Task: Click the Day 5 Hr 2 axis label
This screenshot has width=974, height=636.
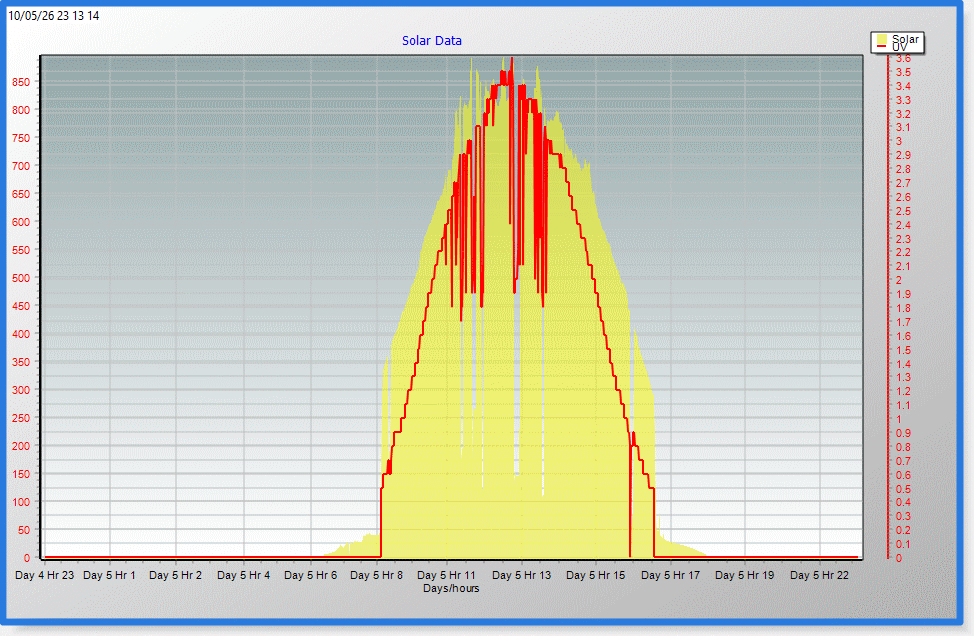Action: (x=176, y=575)
